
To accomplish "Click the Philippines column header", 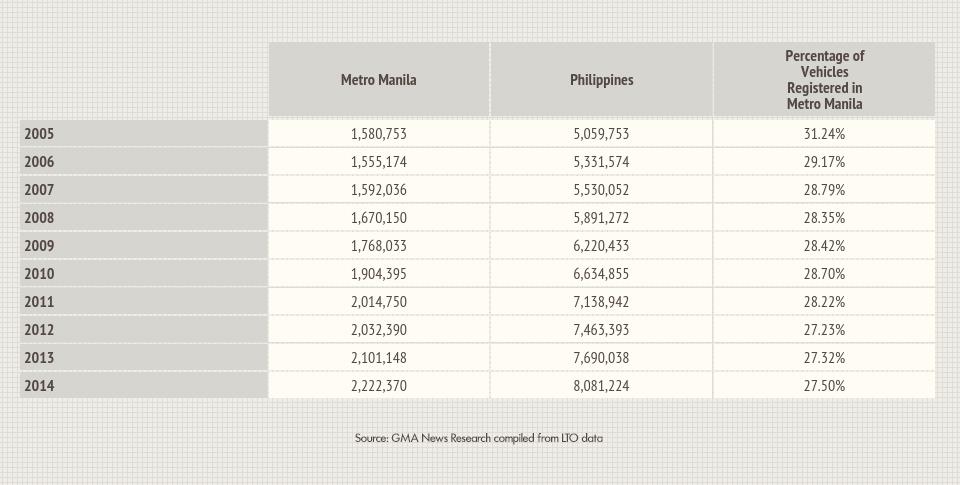I will click(601, 80).
